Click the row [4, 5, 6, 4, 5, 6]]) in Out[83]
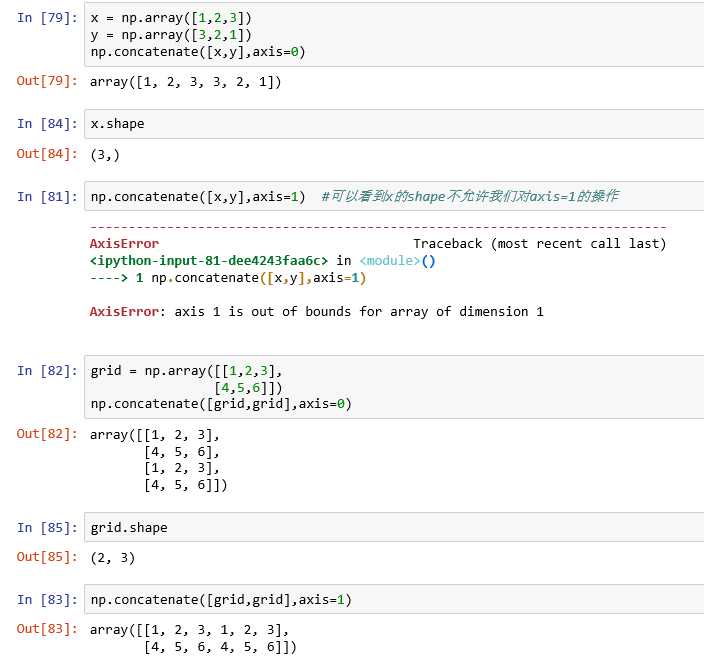This screenshot has width=704, height=667. point(220,647)
